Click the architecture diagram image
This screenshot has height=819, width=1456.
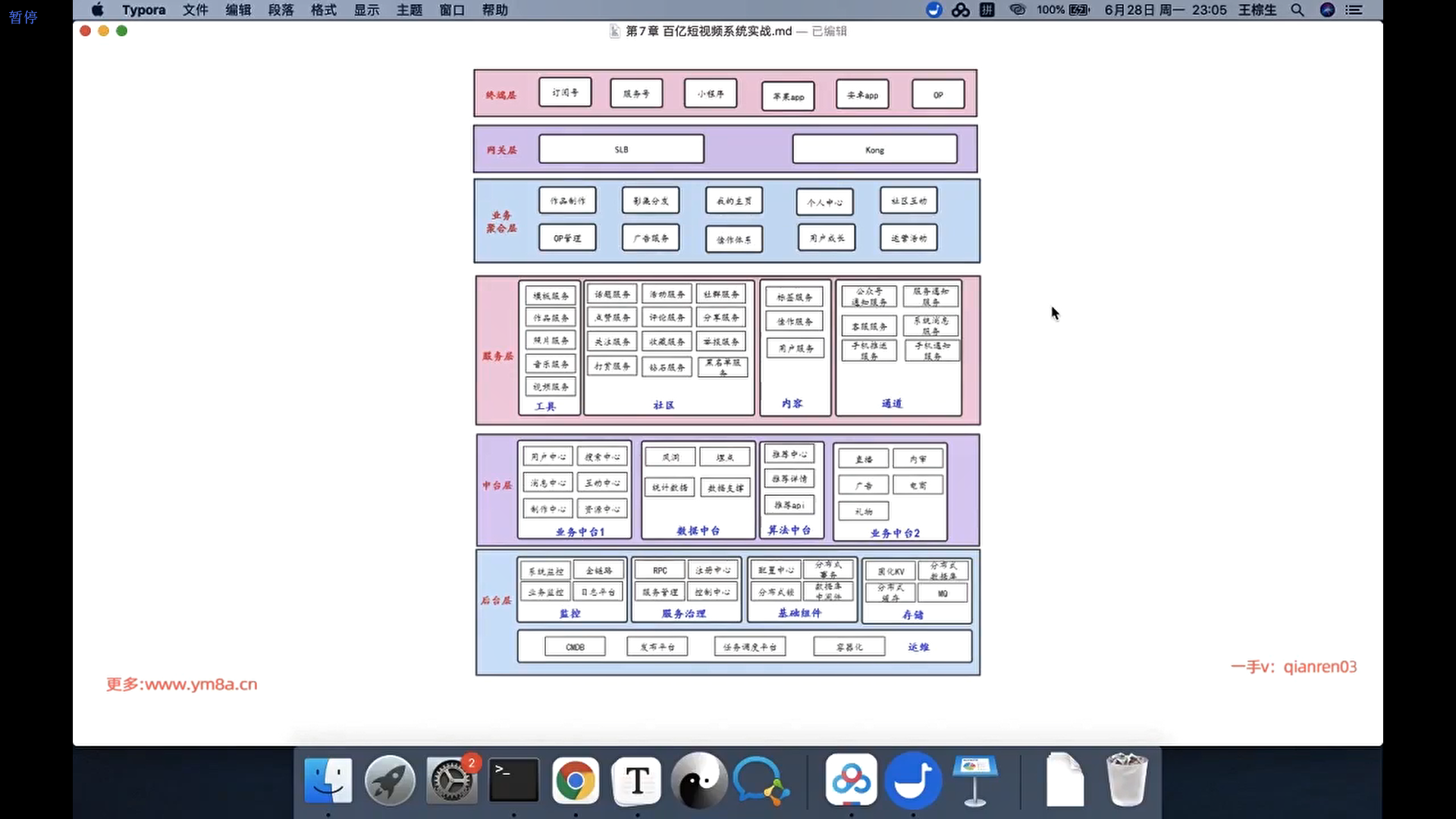pos(726,372)
